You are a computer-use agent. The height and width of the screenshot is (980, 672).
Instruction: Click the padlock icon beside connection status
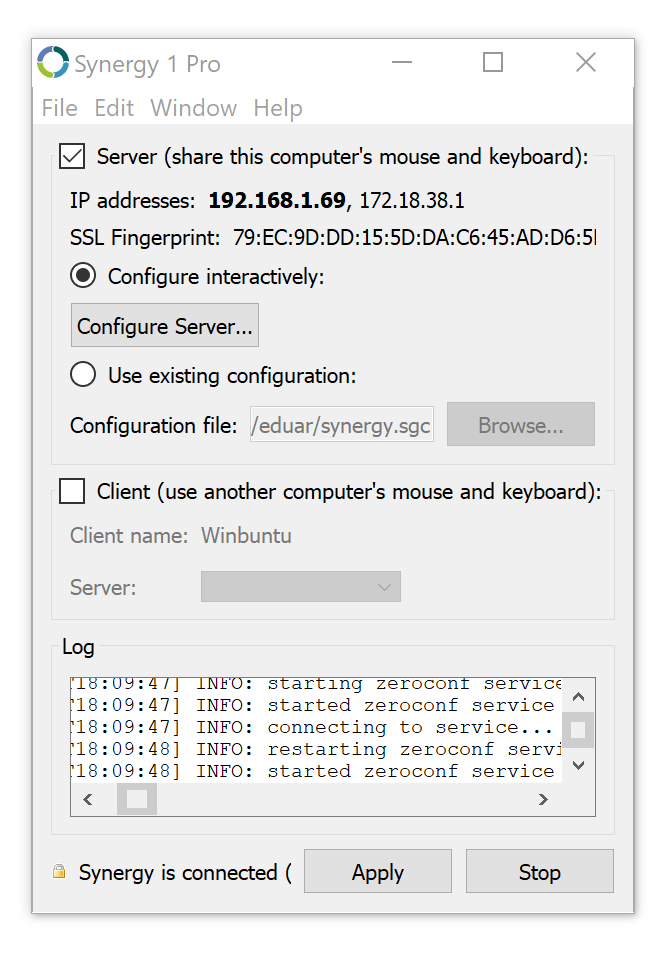click(60, 872)
